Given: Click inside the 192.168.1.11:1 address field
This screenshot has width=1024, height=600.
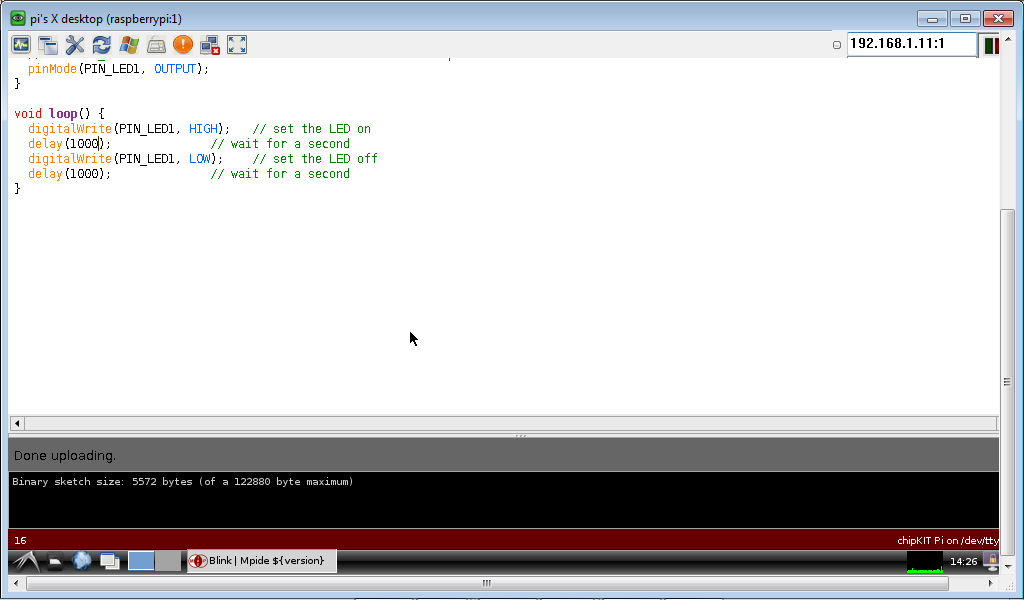Looking at the screenshot, I should click(x=912, y=44).
